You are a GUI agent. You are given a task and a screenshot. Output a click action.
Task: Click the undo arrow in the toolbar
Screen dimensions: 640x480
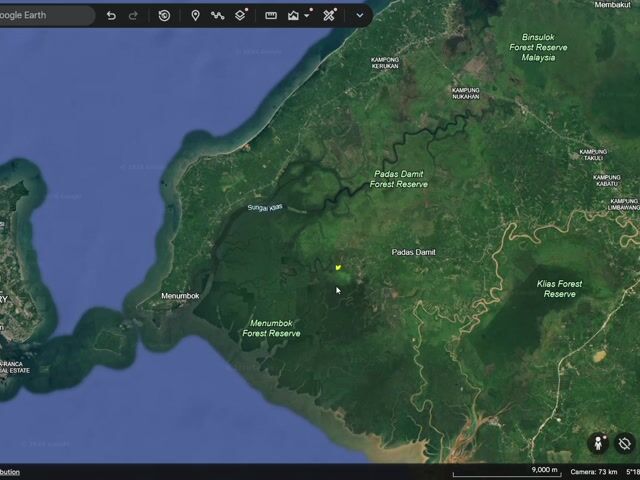pyautogui.click(x=111, y=16)
